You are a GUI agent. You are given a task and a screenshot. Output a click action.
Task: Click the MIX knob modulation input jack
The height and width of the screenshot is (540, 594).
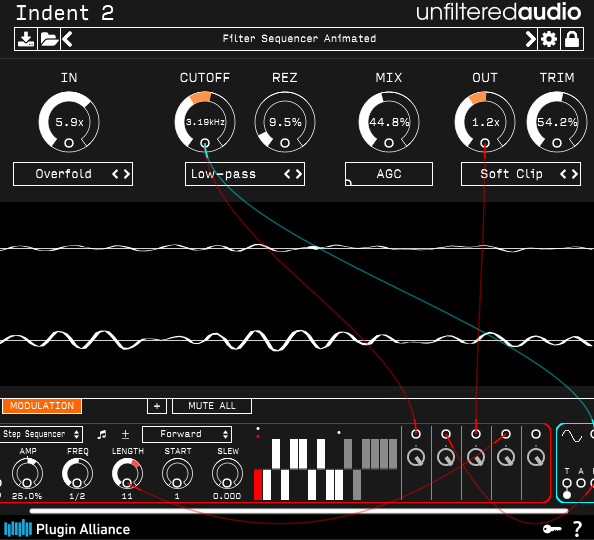[x=389, y=143]
